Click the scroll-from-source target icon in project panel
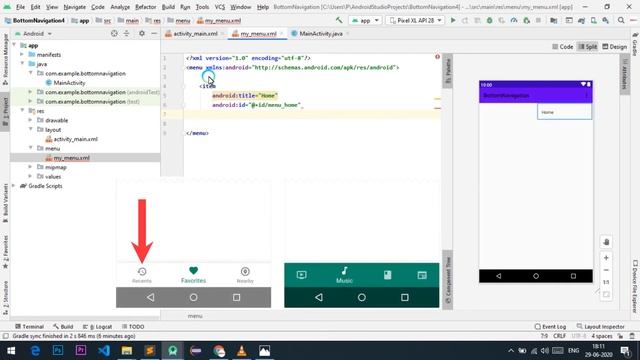The image size is (640, 360). 114,33
